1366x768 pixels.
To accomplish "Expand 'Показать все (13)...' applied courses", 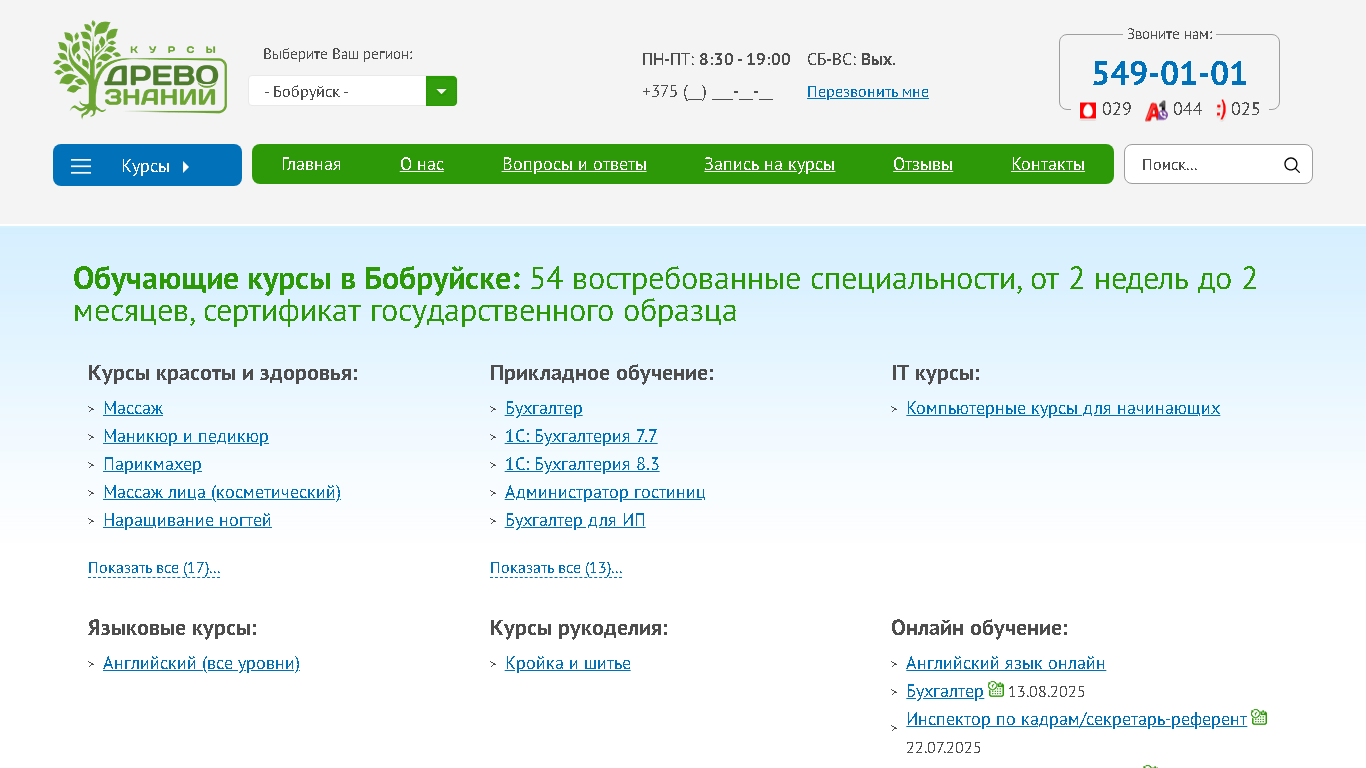I will coord(556,568).
